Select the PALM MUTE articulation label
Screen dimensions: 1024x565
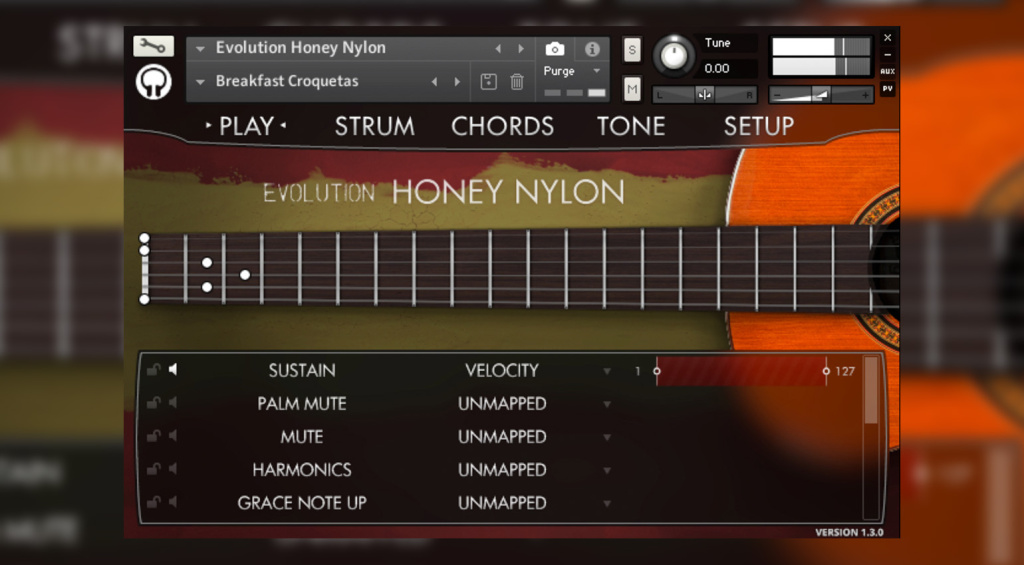point(302,404)
